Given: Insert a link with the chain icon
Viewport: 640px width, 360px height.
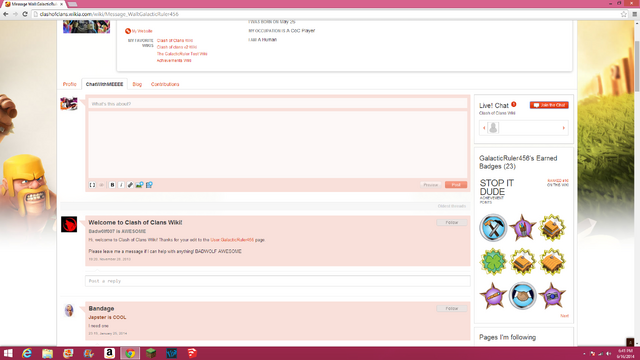Looking at the screenshot, I should (130, 185).
